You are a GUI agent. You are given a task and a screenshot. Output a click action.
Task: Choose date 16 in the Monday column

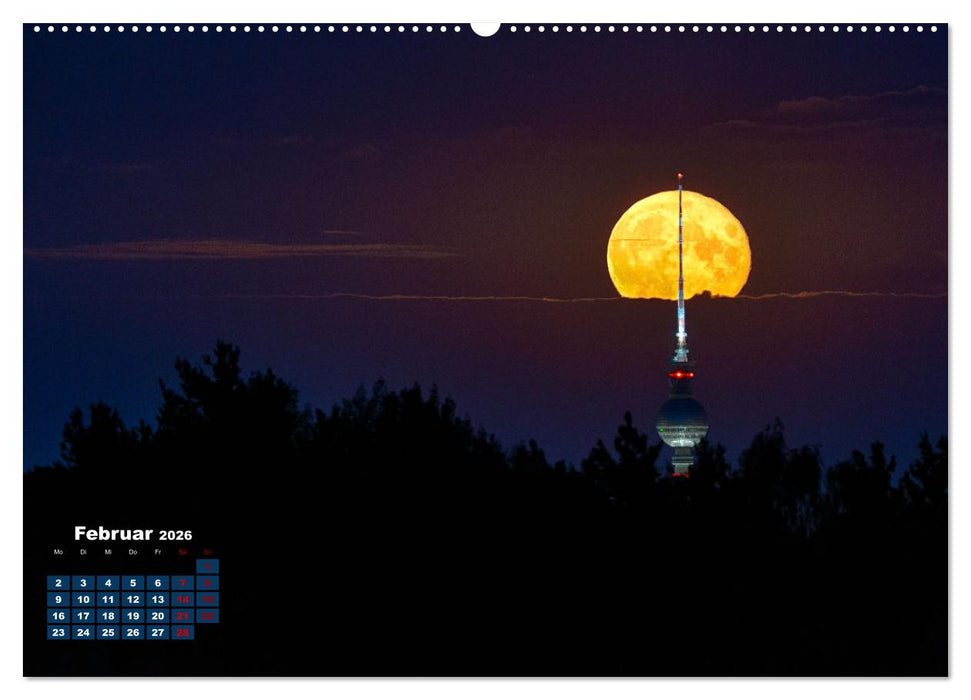pos(58,616)
